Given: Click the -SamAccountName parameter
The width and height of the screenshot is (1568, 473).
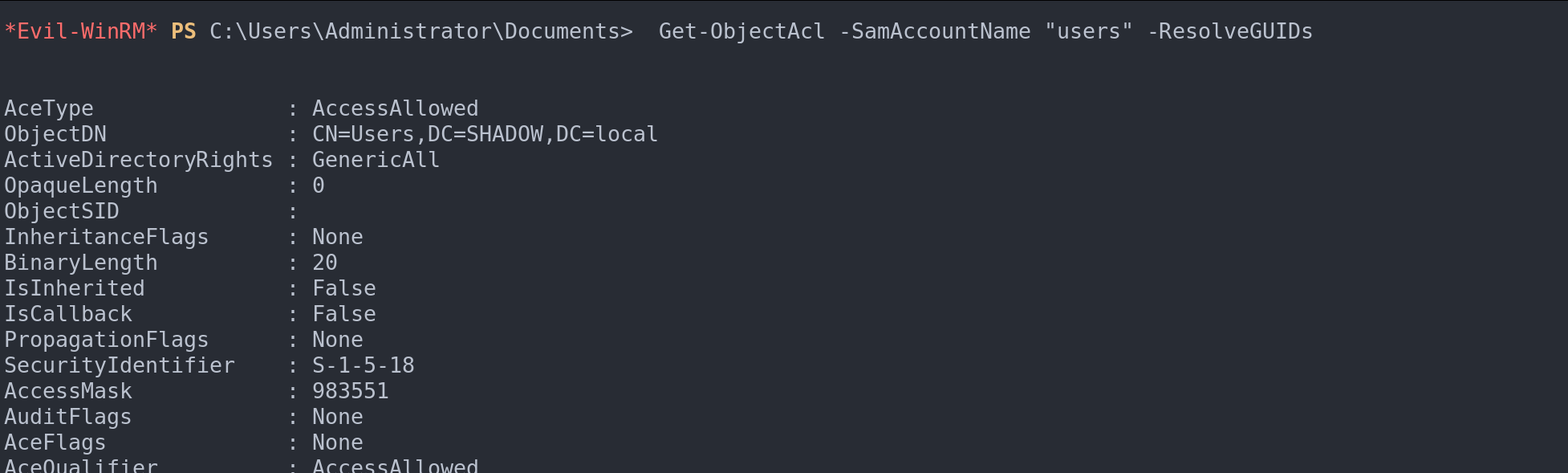Looking at the screenshot, I should click(935, 31).
